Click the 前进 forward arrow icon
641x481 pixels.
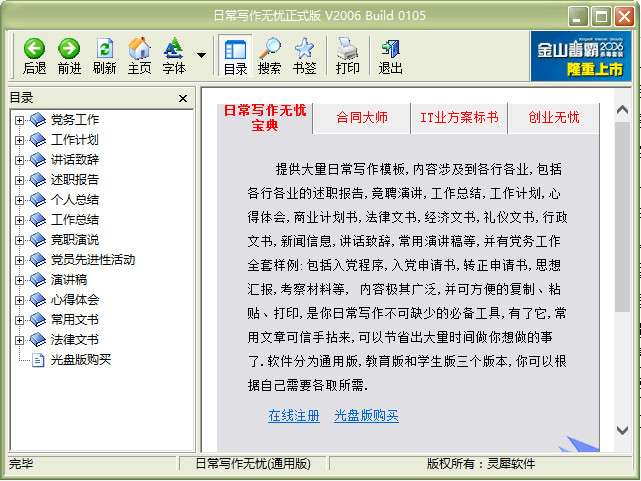tap(69, 49)
